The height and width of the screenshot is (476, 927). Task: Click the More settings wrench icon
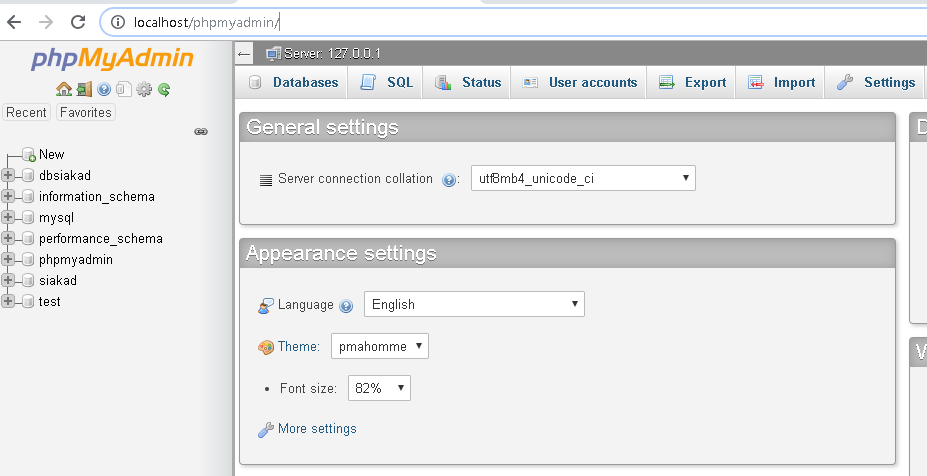(x=266, y=430)
